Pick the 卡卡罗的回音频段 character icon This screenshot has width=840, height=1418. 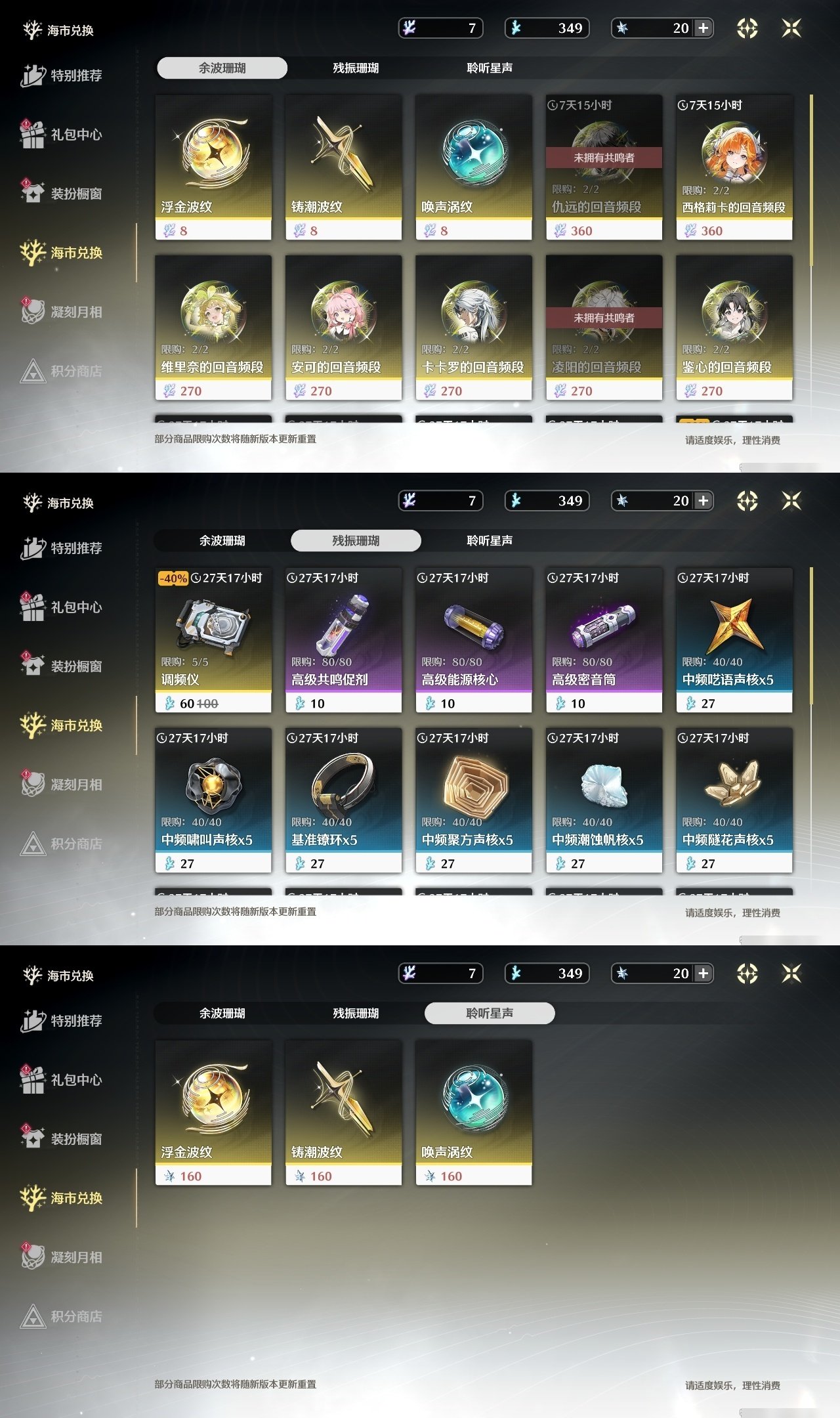(473, 312)
